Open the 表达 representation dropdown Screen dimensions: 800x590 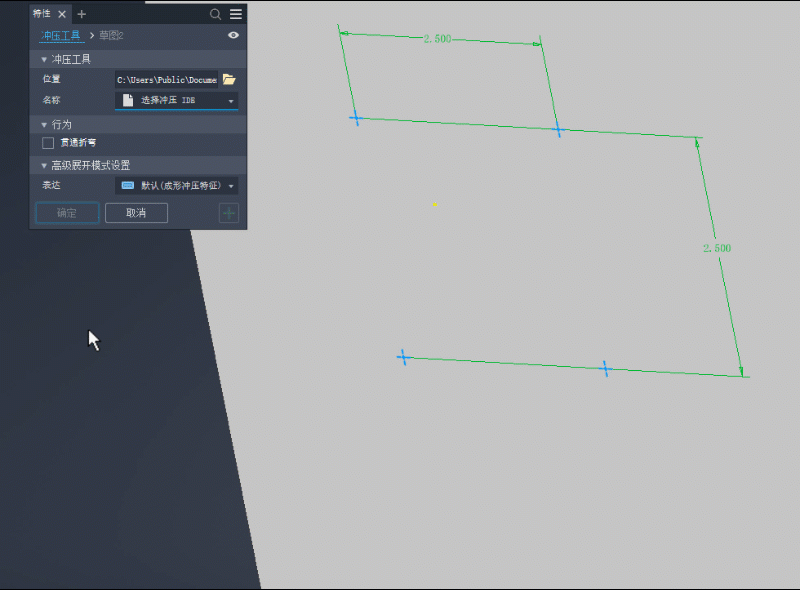pyautogui.click(x=177, y=186)
